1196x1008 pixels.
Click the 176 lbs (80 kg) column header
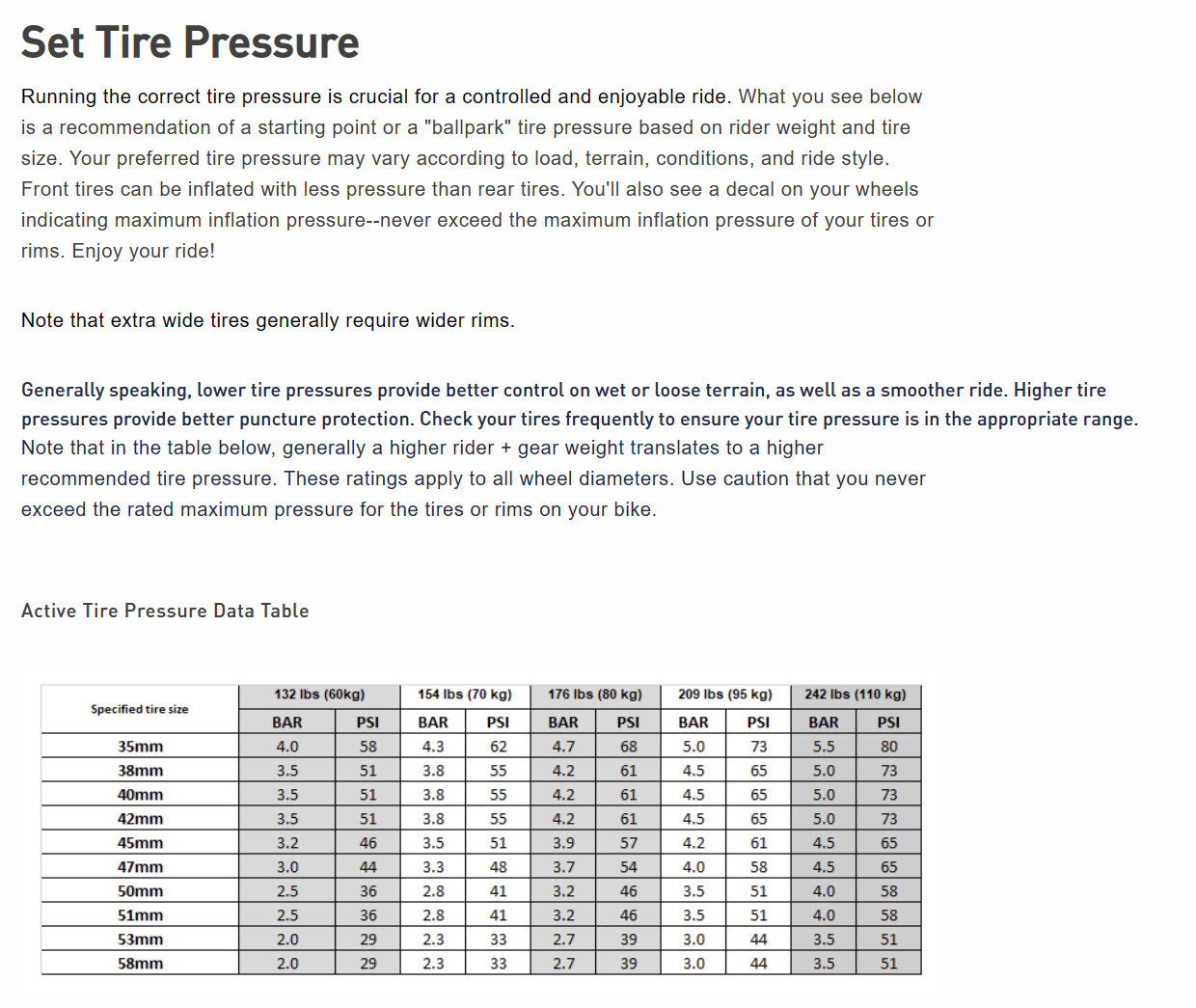click(595, 695)
